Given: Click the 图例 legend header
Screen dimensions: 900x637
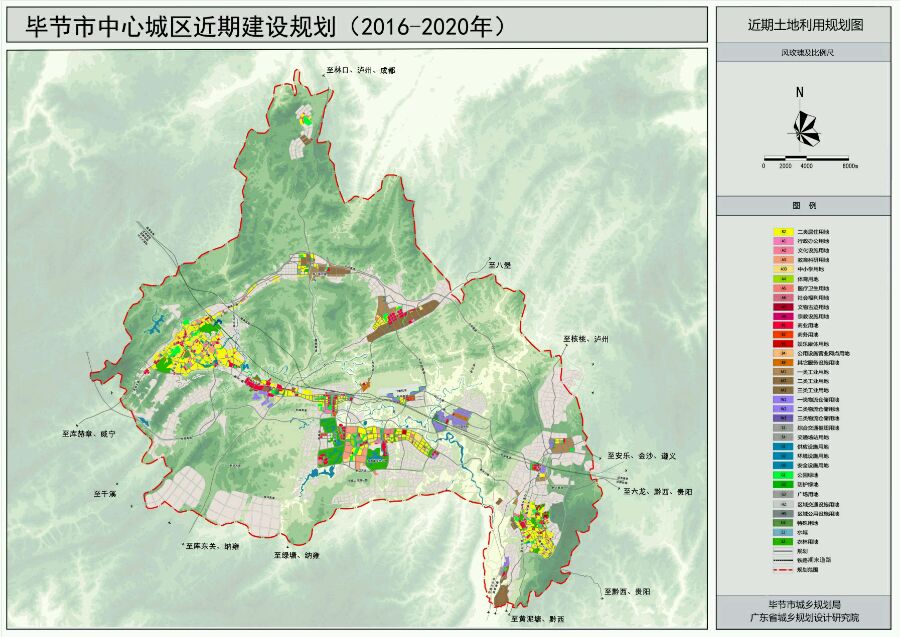Looking at the screenshot, I should tap(804, 205).
